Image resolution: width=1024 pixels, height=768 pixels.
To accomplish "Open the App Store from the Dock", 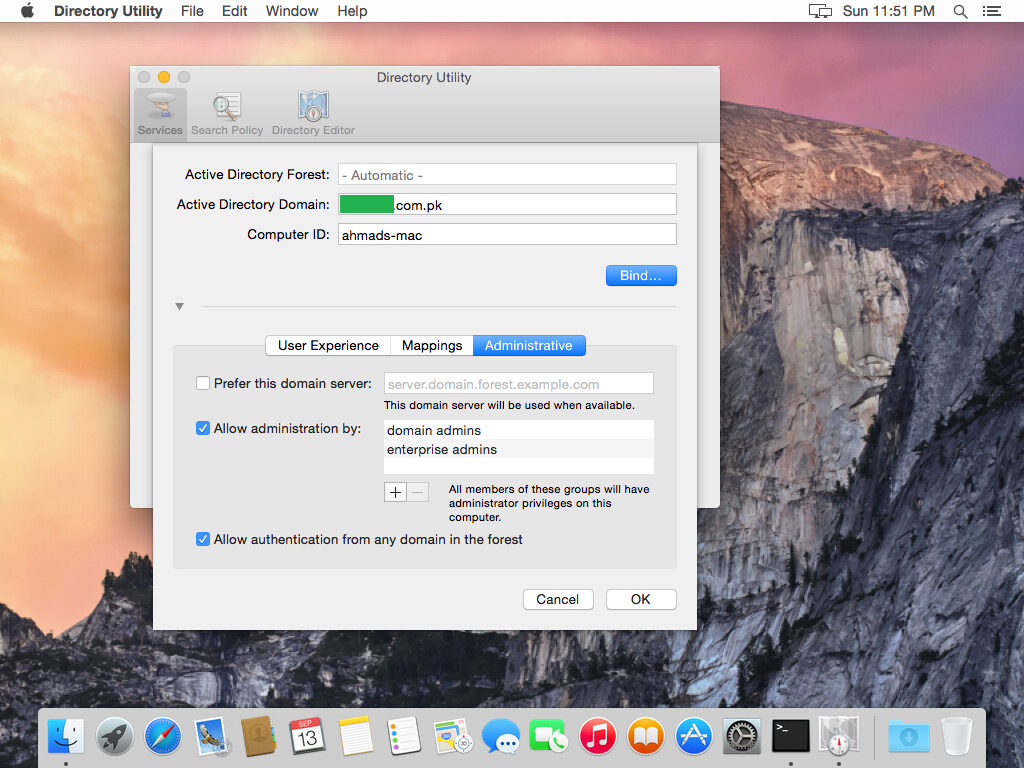I will pos(693,736).
